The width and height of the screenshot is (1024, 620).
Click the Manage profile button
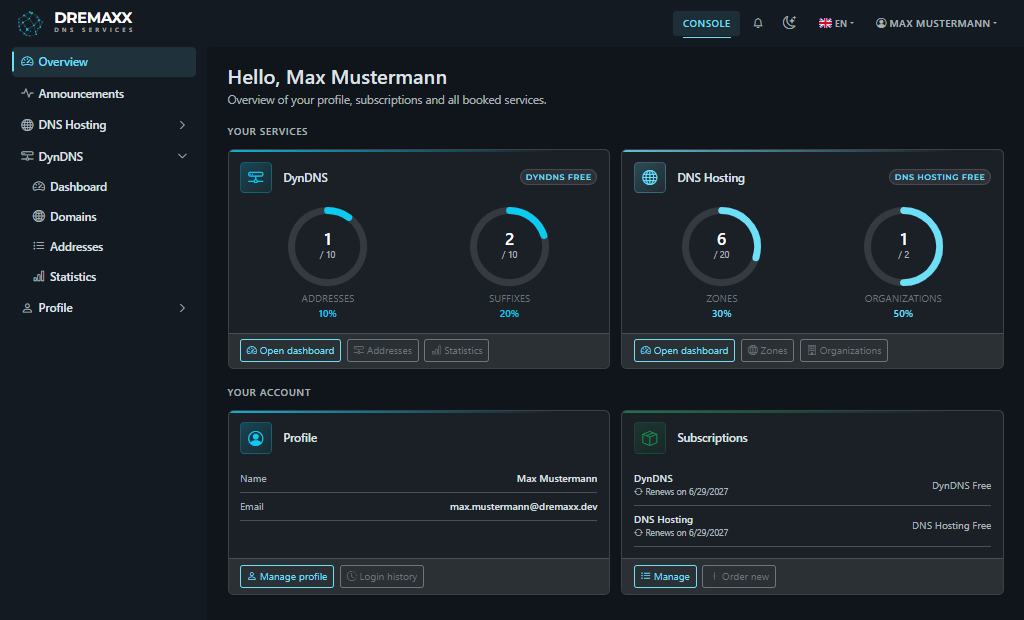[287, 576]
